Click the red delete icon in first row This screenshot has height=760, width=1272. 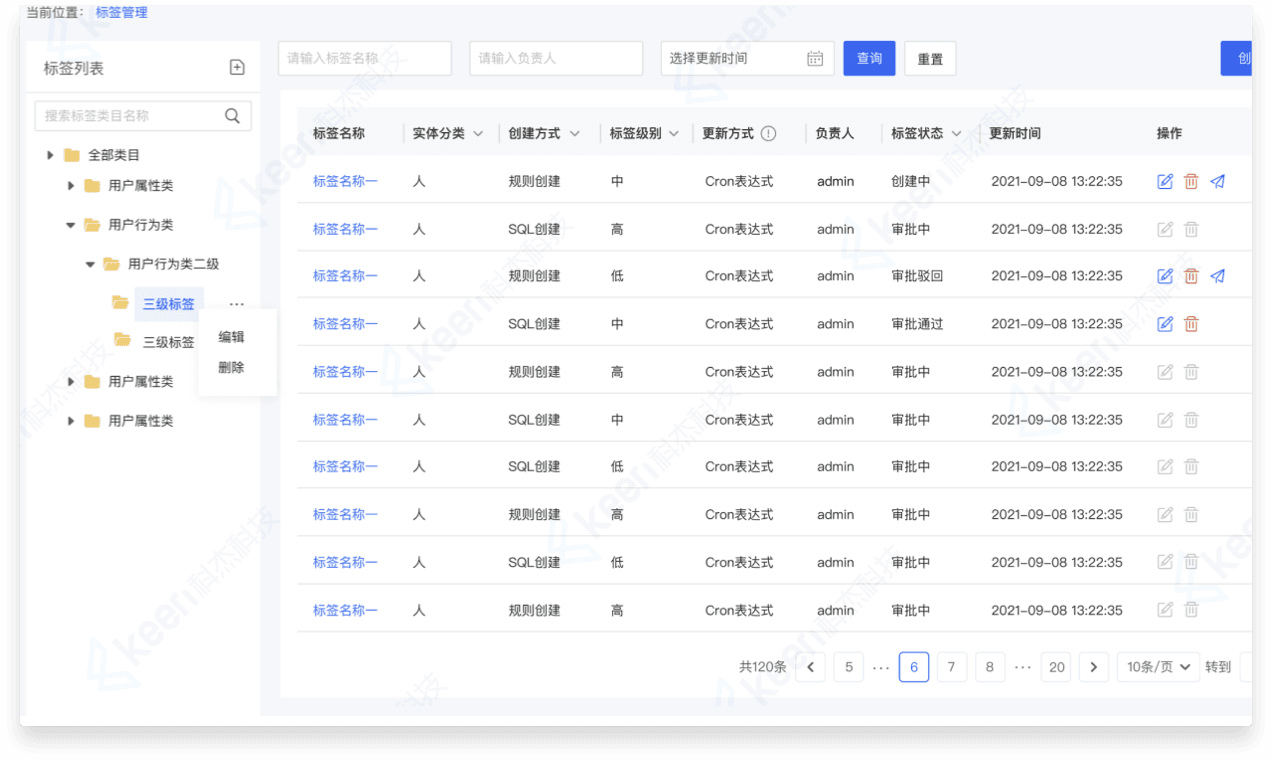(x=1191, y=181)
